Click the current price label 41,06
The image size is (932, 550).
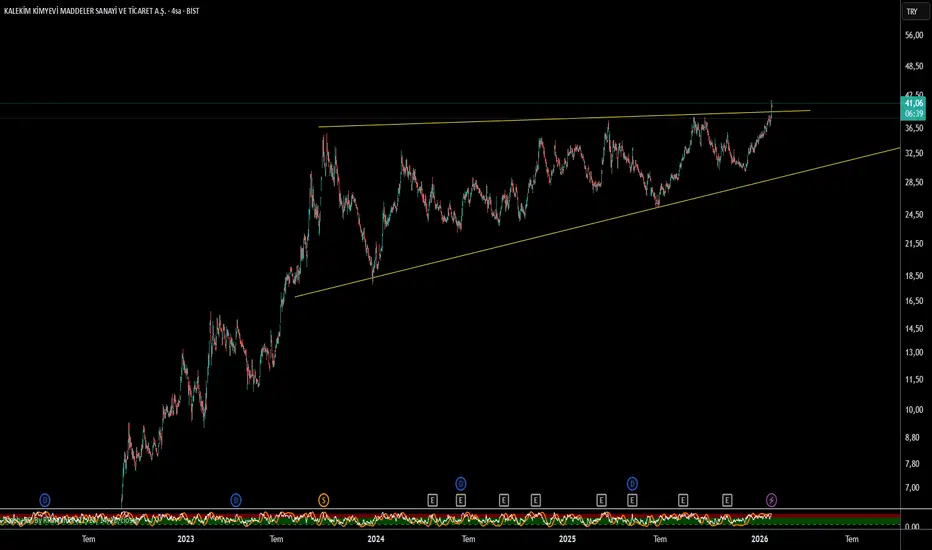coord(914,103)
